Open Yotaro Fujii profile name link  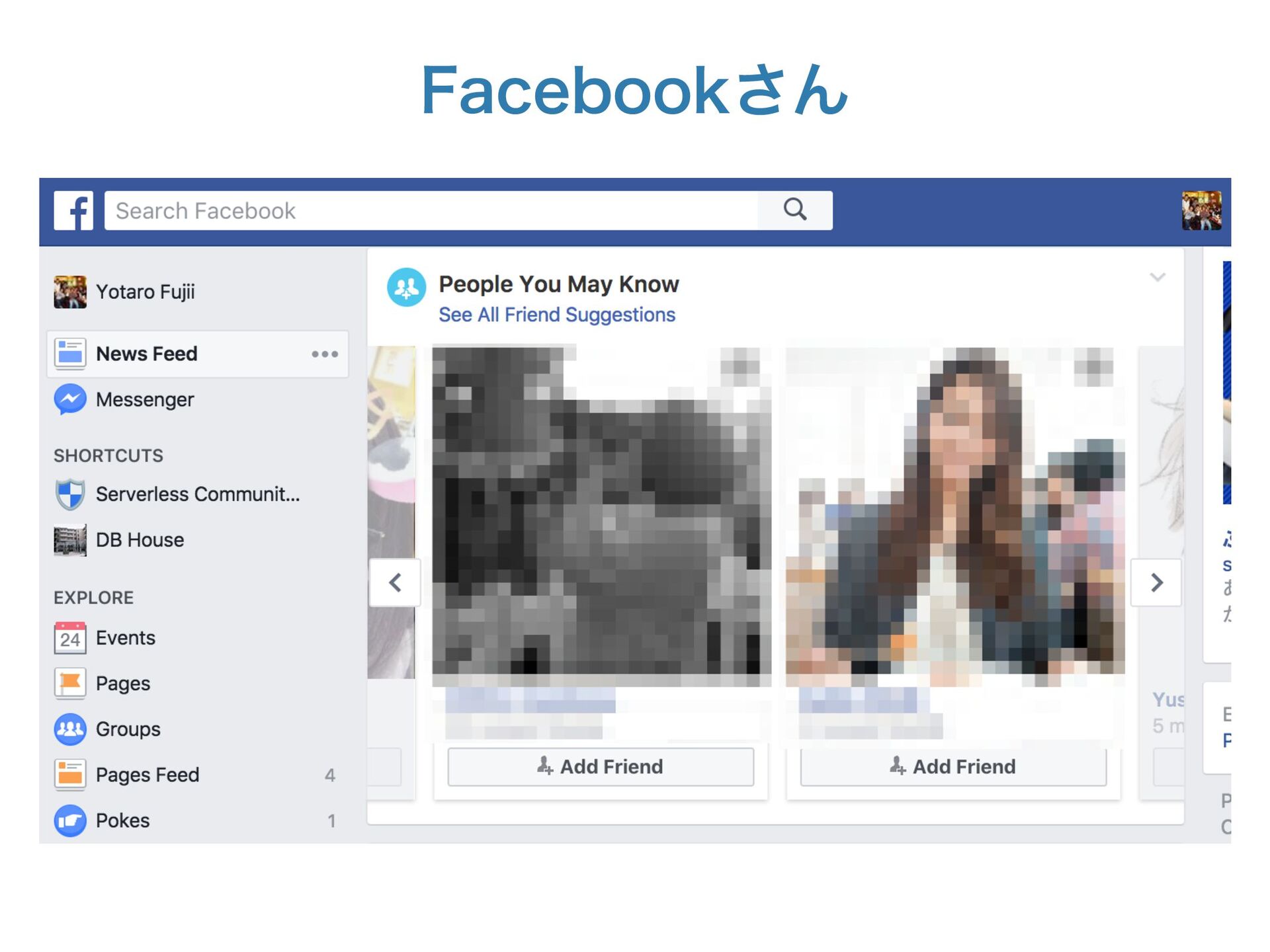[146, 292]
